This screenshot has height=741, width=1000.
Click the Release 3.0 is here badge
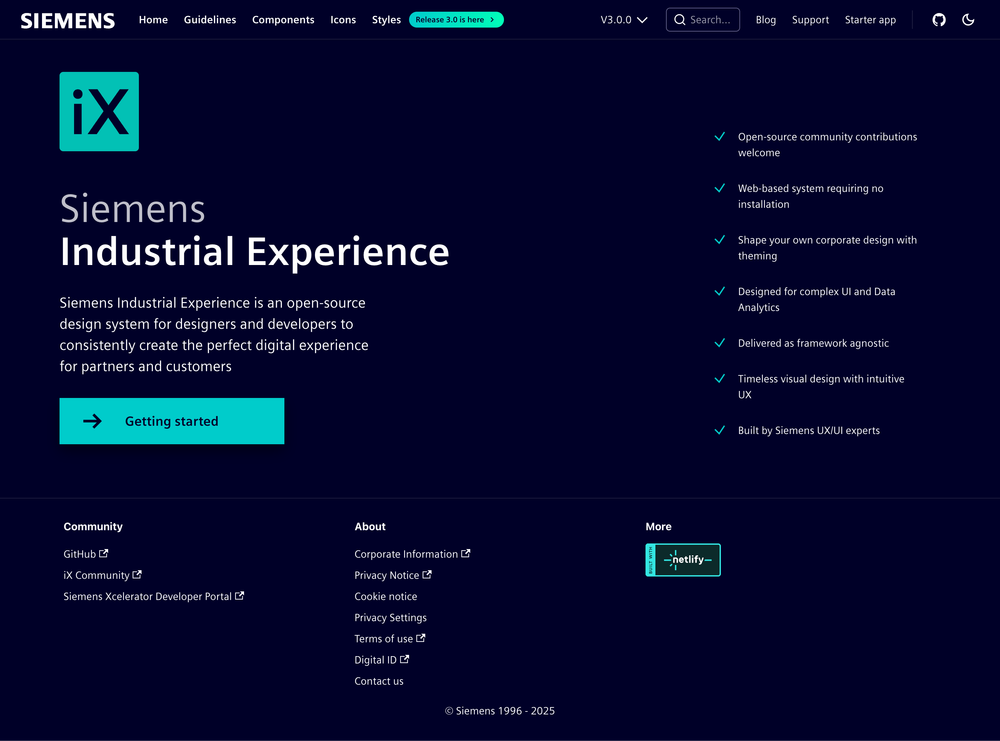456,20
